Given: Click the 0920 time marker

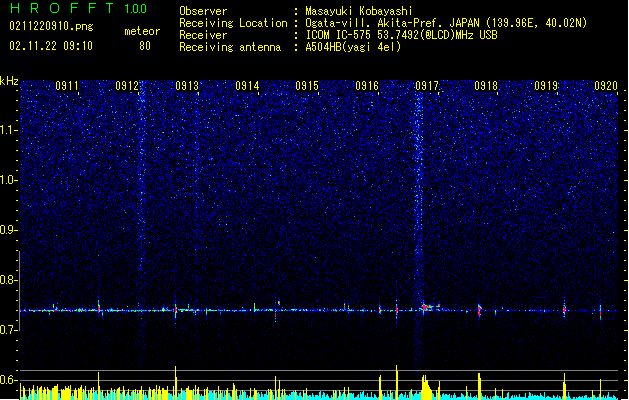Looking at the screenshot, I should 606,86.
